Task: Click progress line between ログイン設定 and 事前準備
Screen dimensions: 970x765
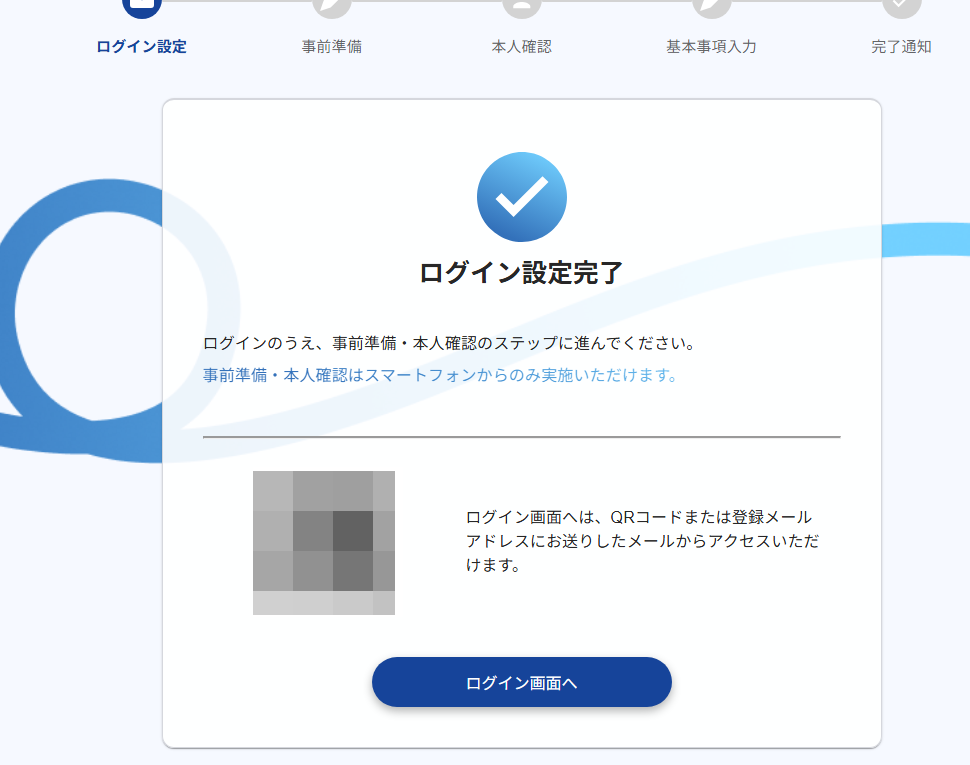Action: 237,2
